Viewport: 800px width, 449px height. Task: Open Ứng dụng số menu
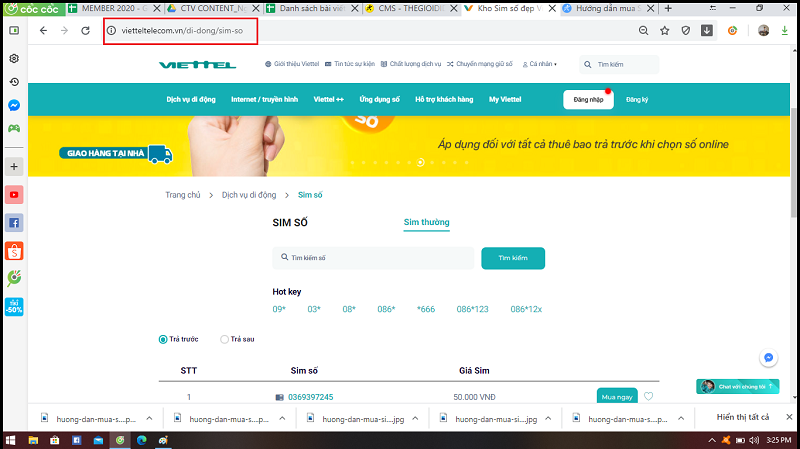click(379, 99)
